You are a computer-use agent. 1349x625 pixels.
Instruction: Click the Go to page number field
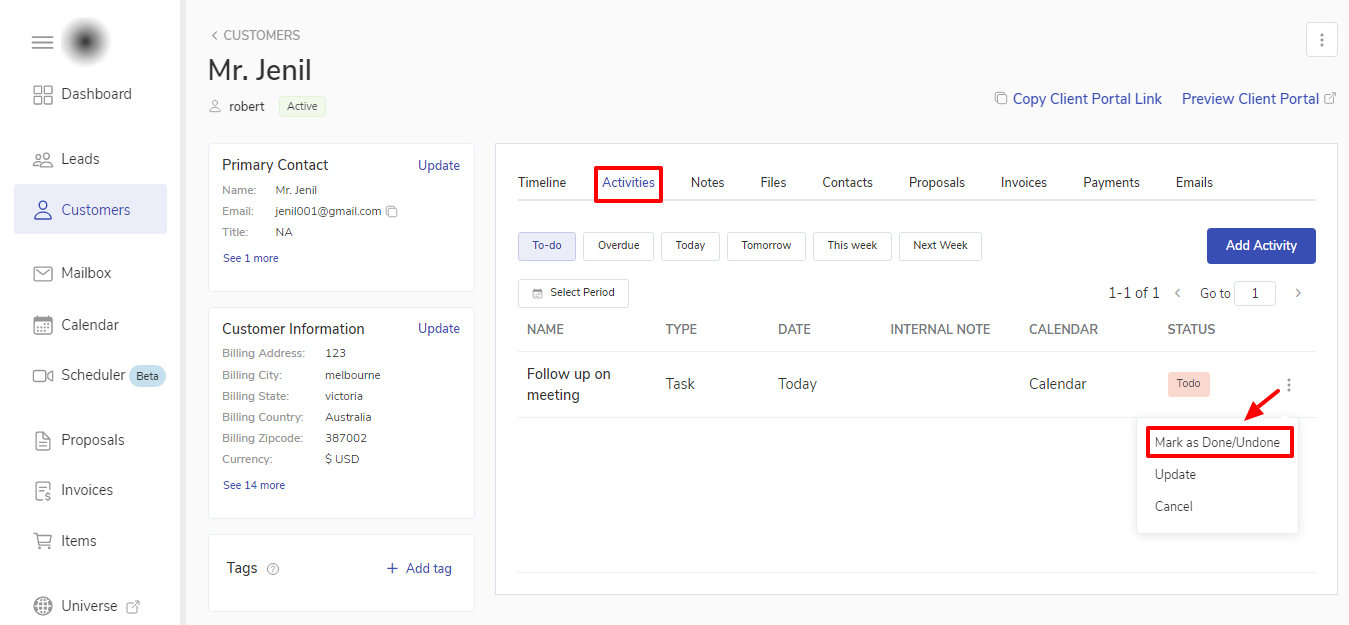click(x=1254, y=293)
